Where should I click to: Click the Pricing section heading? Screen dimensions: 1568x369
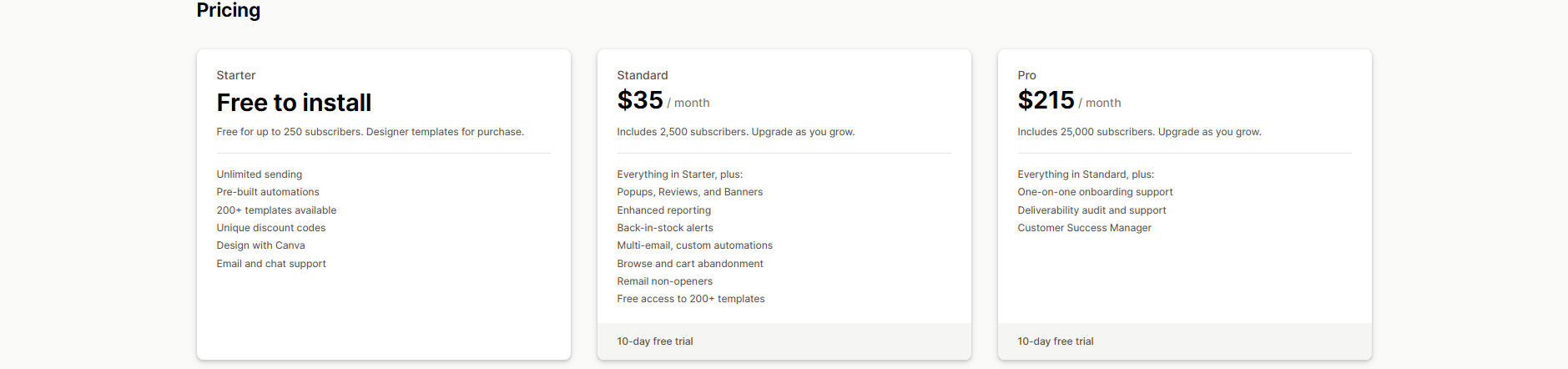[228, 10]
